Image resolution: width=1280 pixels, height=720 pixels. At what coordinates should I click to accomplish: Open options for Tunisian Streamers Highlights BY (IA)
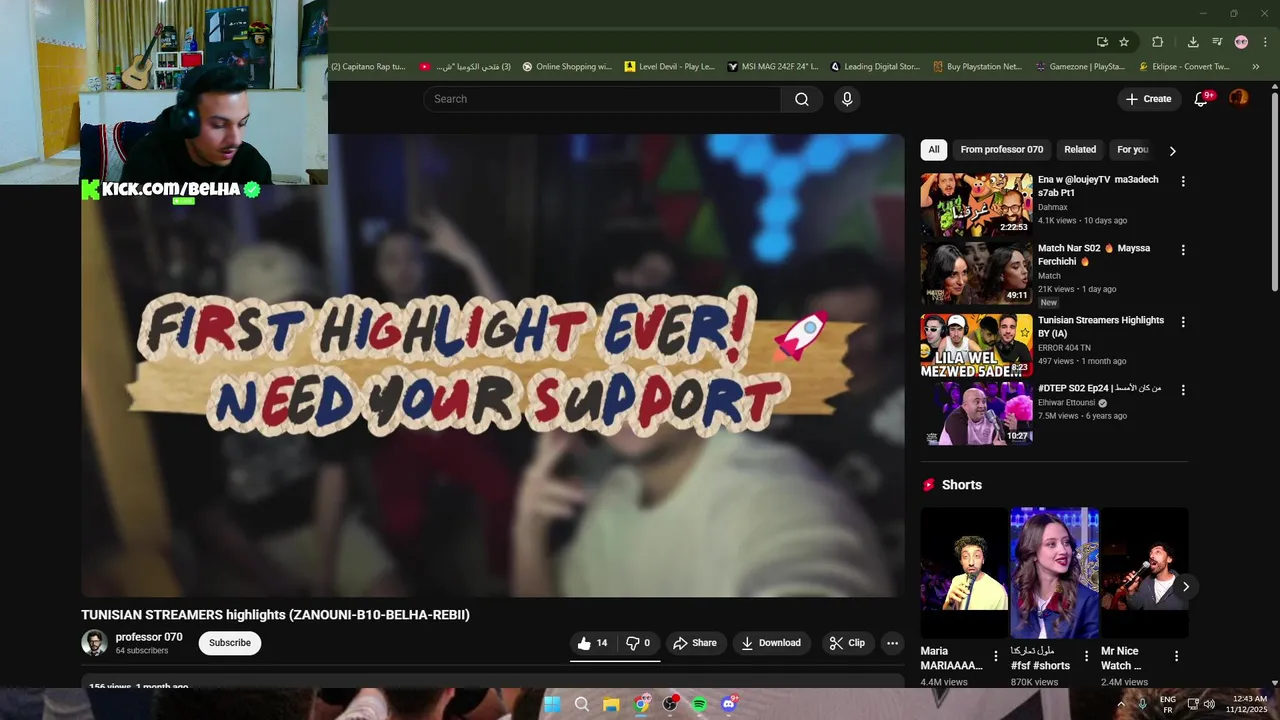coord(1183,322)
